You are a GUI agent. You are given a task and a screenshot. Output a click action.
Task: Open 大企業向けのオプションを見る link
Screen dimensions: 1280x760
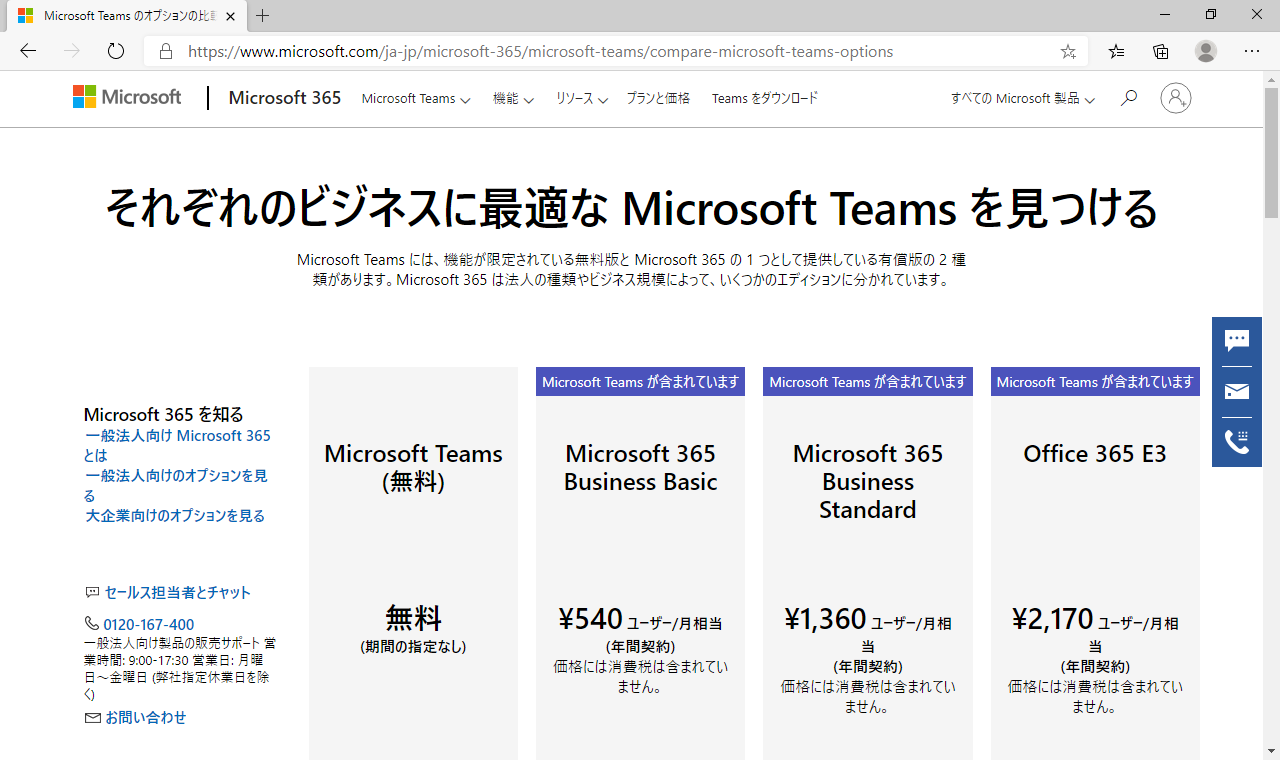coord(175,516)
